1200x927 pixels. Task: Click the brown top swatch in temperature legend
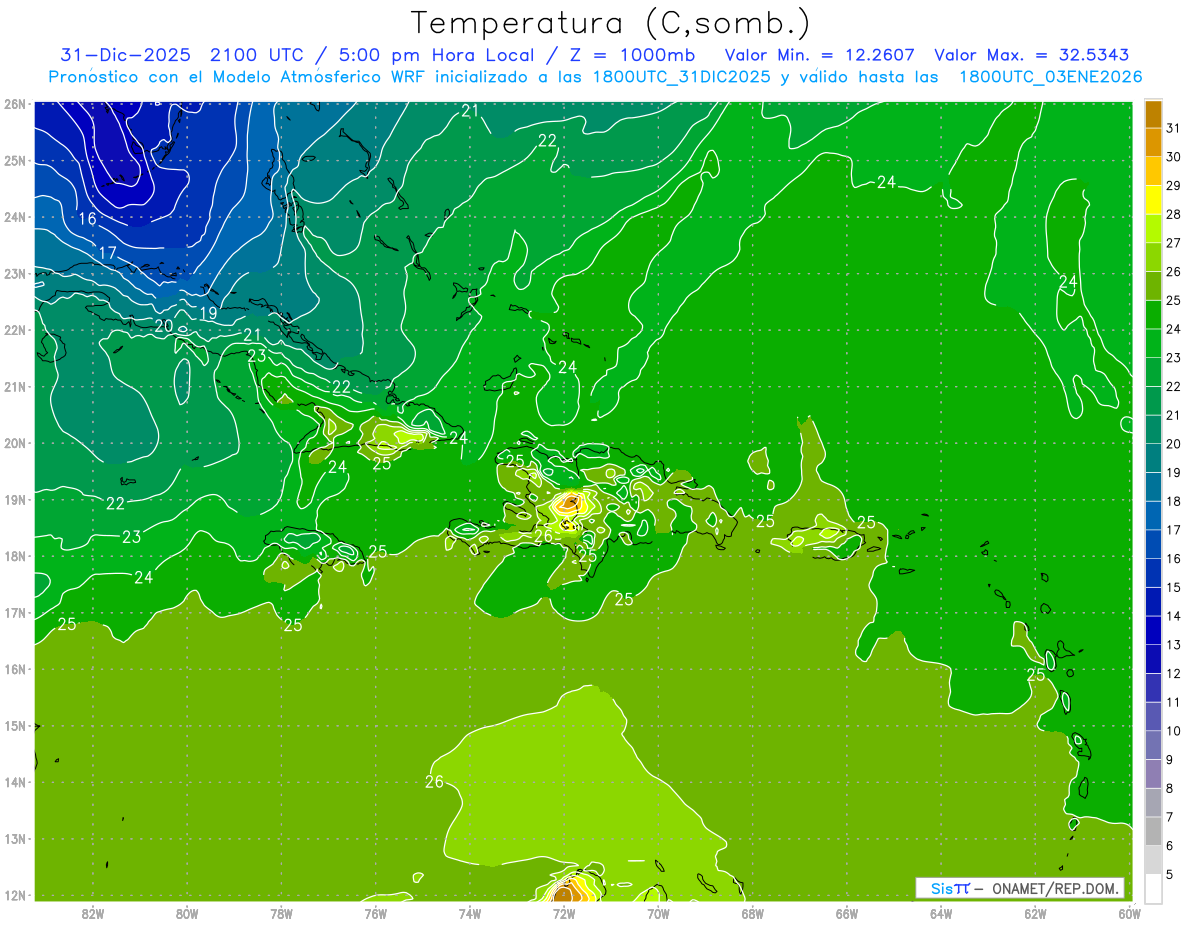pyautogui.click(x=1153, y=114)
